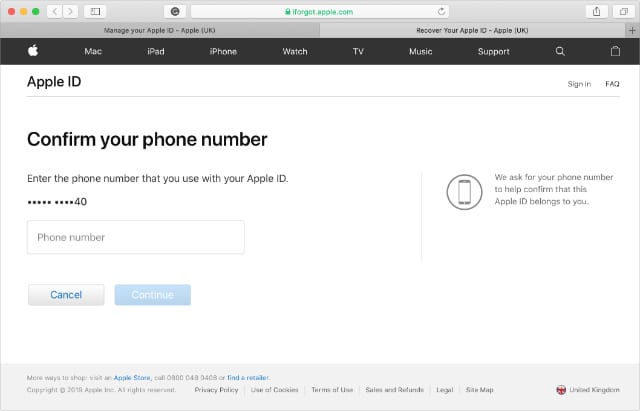Open the Music menu item
The image size is (640, 411).
pyautogui.click(x=420, y=51)
